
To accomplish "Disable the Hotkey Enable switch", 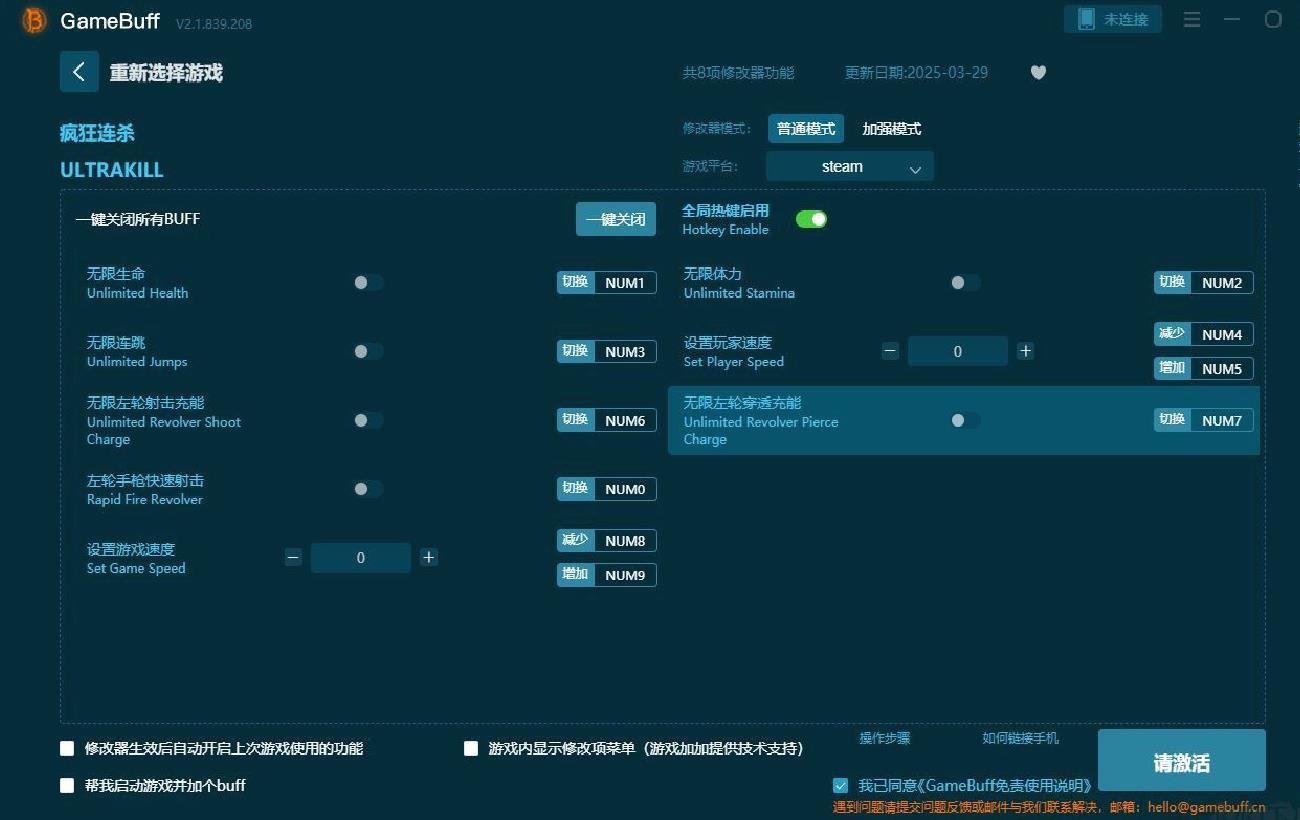I will pos(811,219).
